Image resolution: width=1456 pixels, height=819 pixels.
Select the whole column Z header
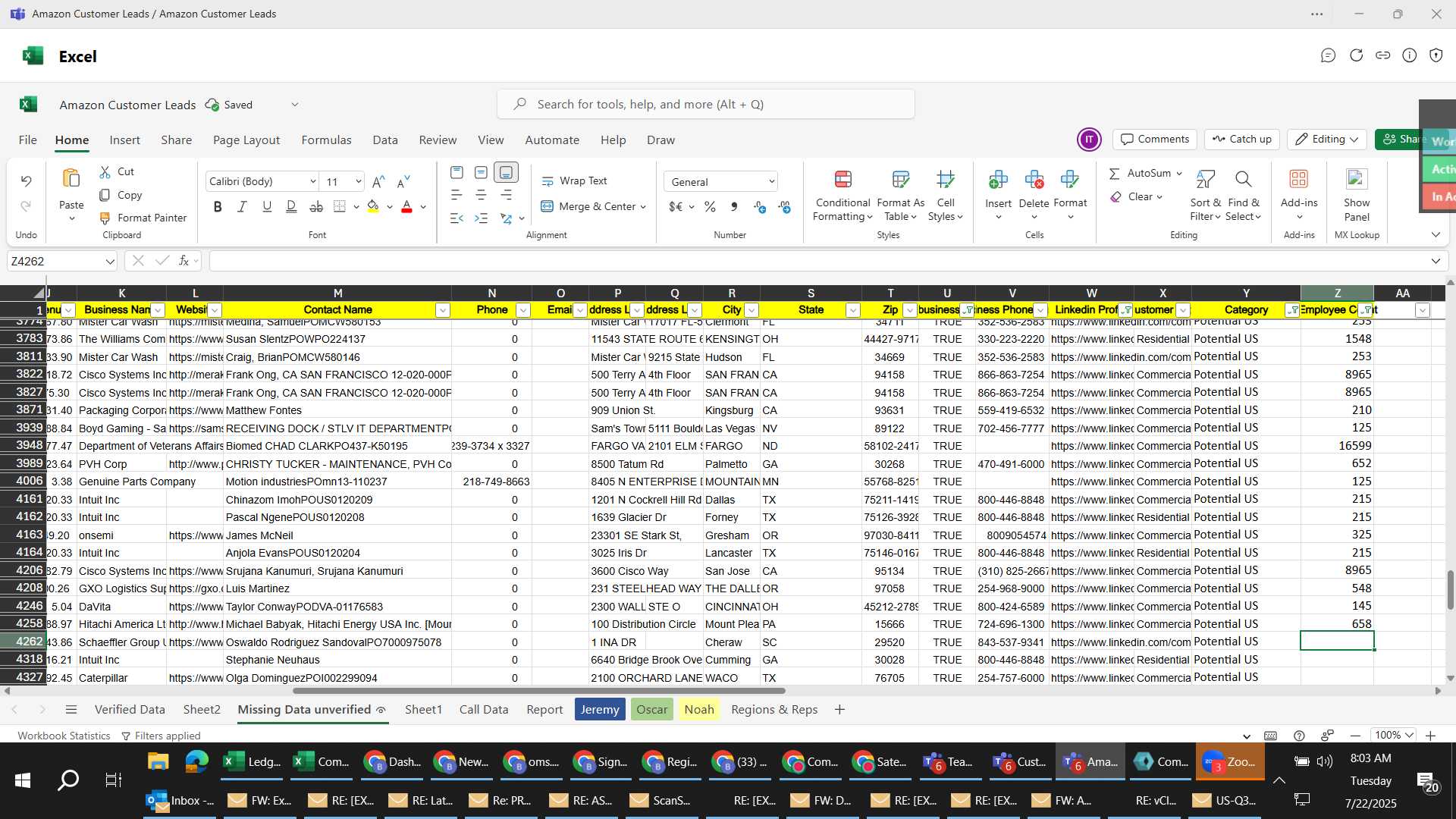[1337, 293]
